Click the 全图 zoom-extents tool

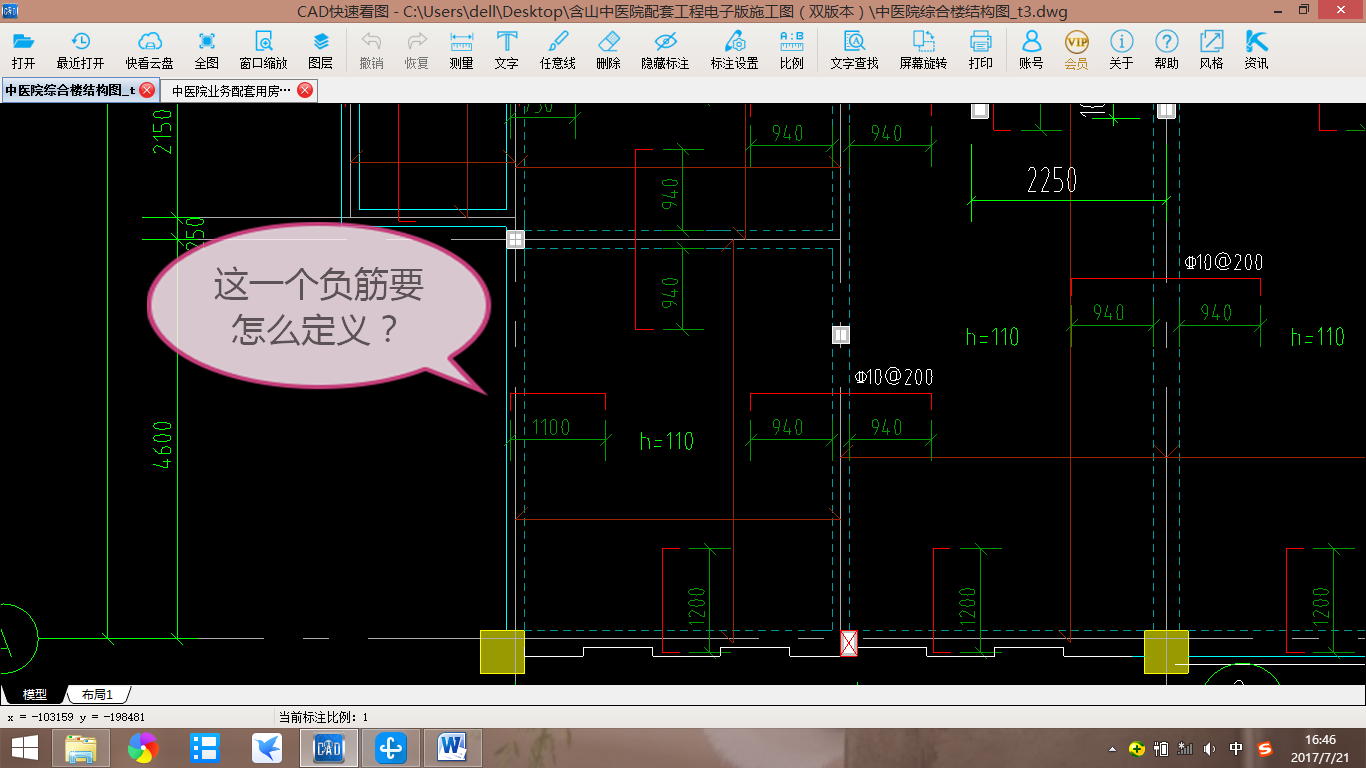pyautogui.click(x=206, y=50)
